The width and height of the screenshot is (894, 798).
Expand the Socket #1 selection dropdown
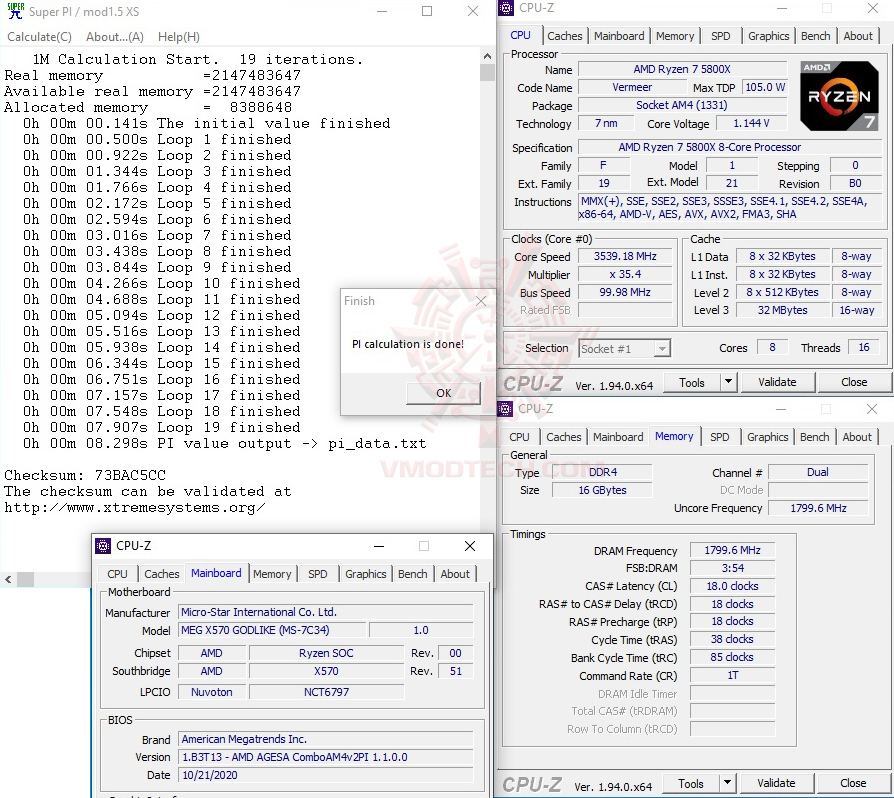coord(662,348)
